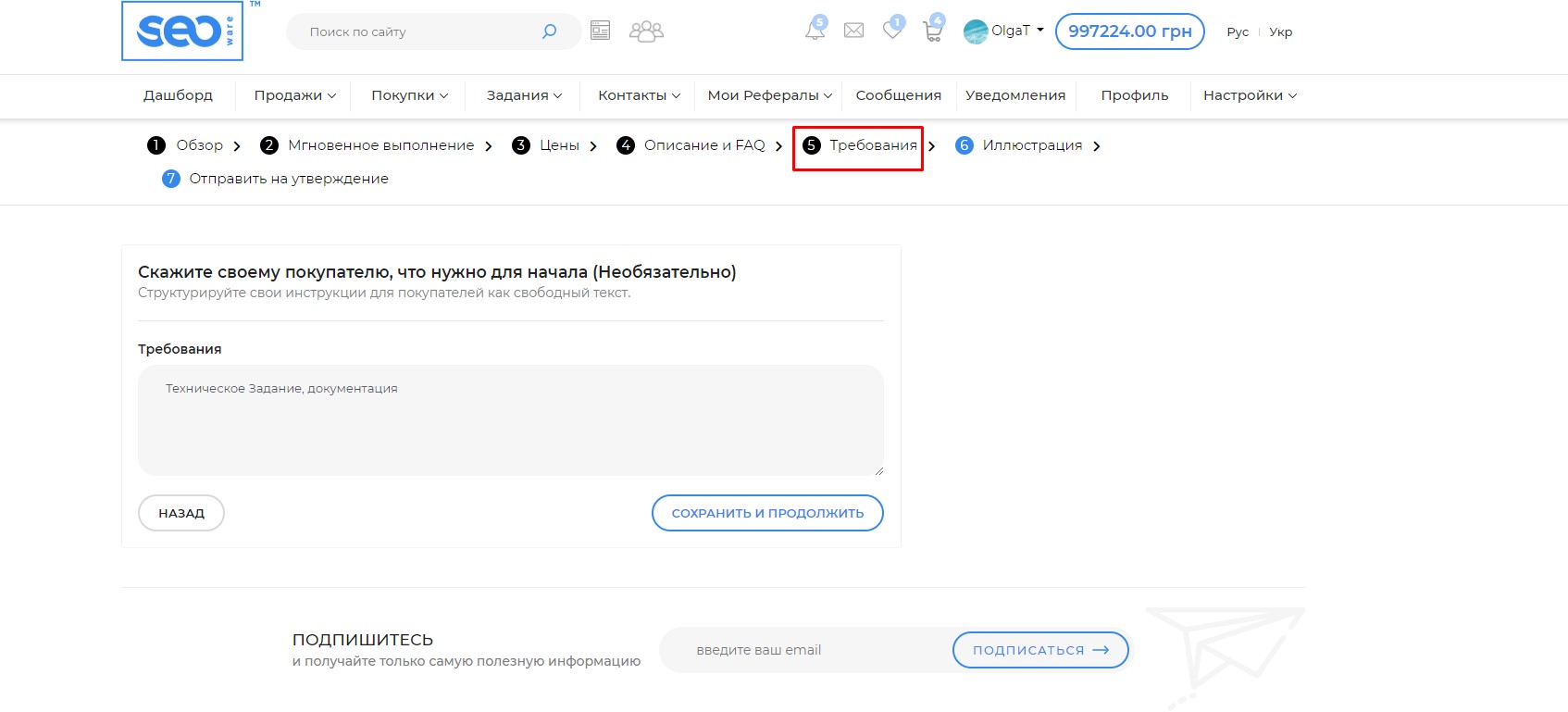The width and height of the screenshot is (1568, 712).
Task: Open the Дашборд menu item
Action: tap(178, 95)
